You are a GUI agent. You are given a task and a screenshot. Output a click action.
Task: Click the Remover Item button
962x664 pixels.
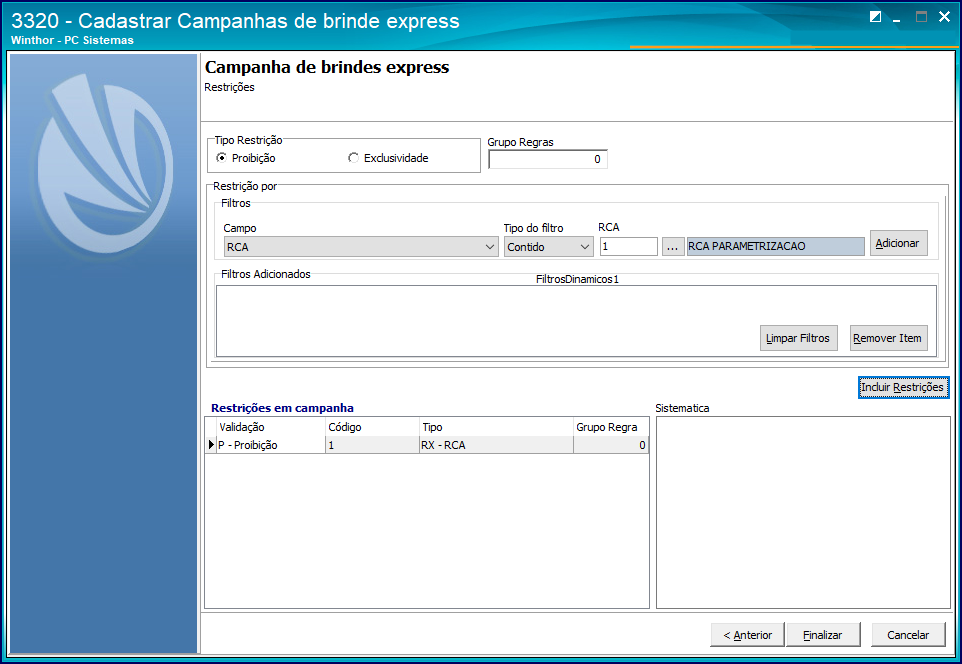tap(888, 338)
